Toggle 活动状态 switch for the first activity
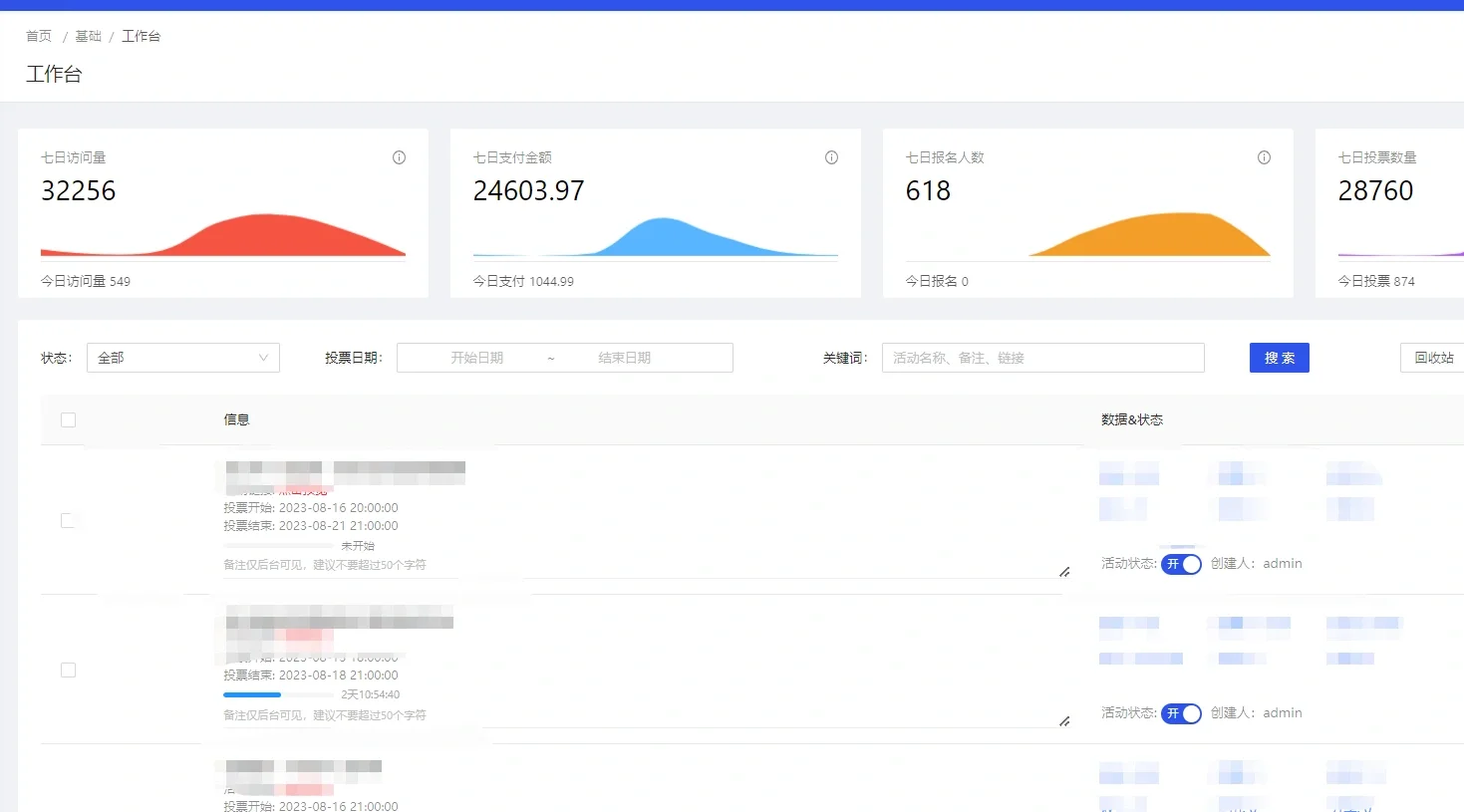 [x=1181, y=563]
